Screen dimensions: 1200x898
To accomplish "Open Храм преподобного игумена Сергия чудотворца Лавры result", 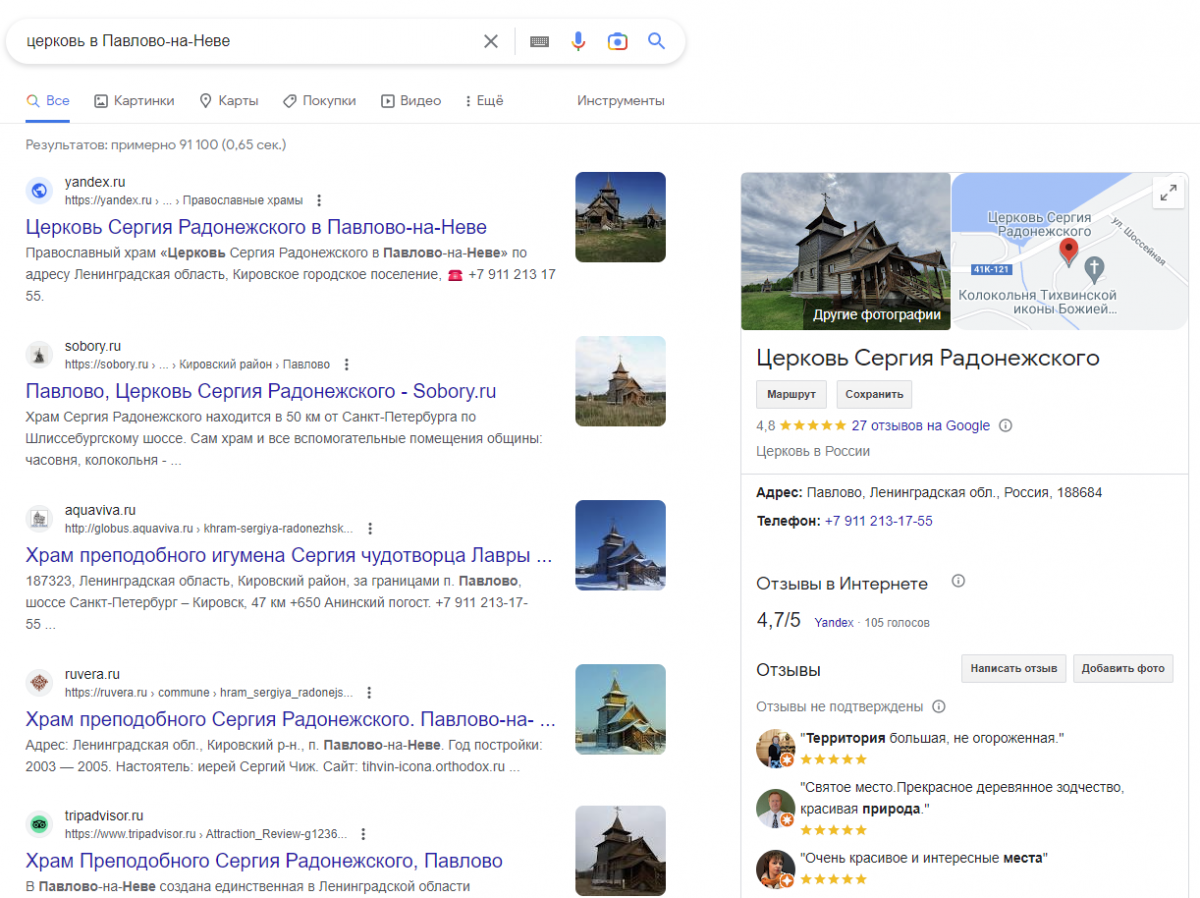I will (x=289, y=555).
